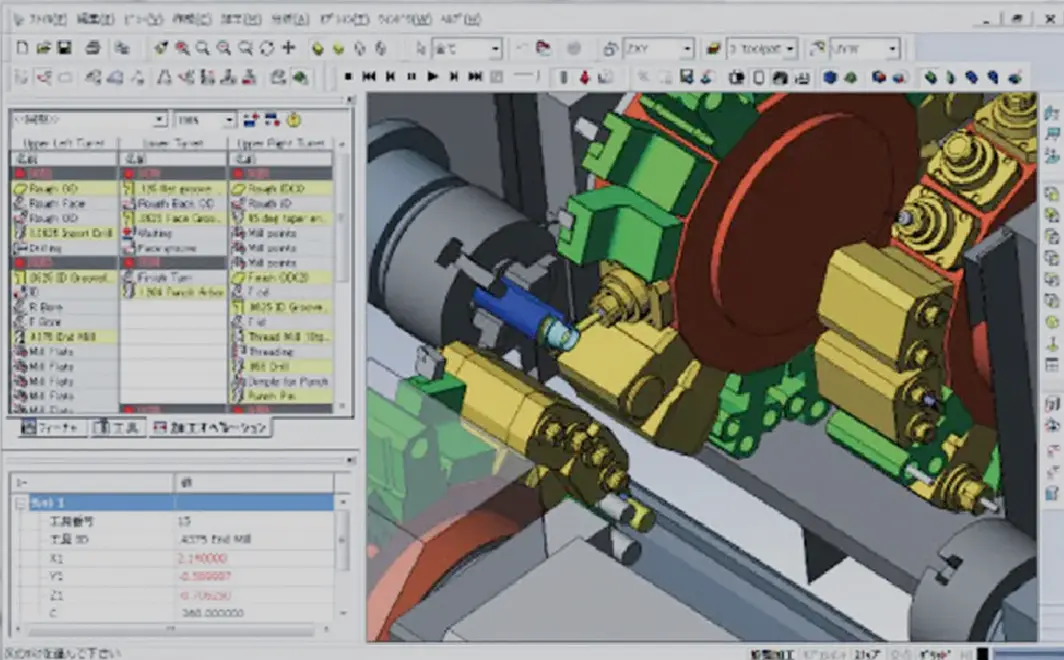This screenshot has width=1064, height=660.
Task: Open the 作成(C) menu
Action: click(x=191, y=19)
